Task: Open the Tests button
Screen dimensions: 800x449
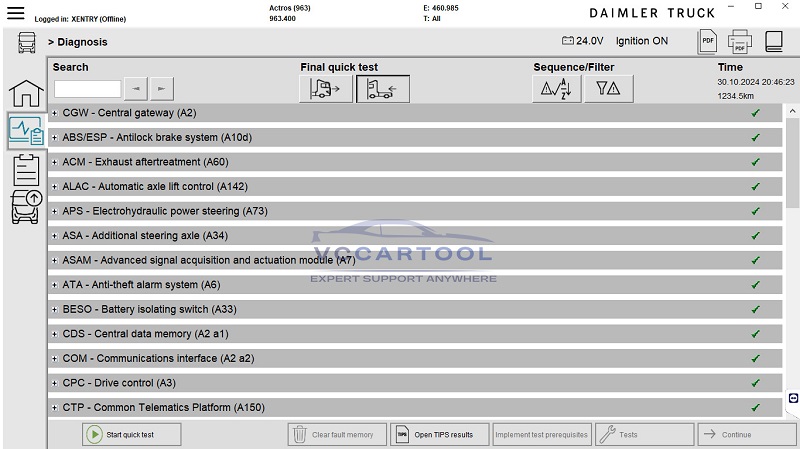Action: point(644,435)
